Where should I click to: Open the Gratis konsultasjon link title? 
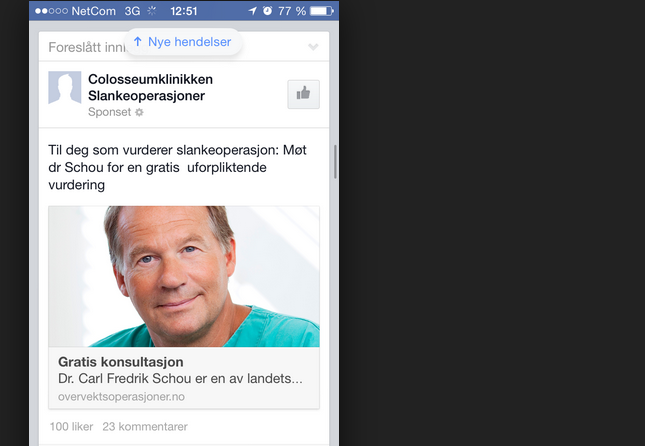pyautogui.click(x=121, y=362)
